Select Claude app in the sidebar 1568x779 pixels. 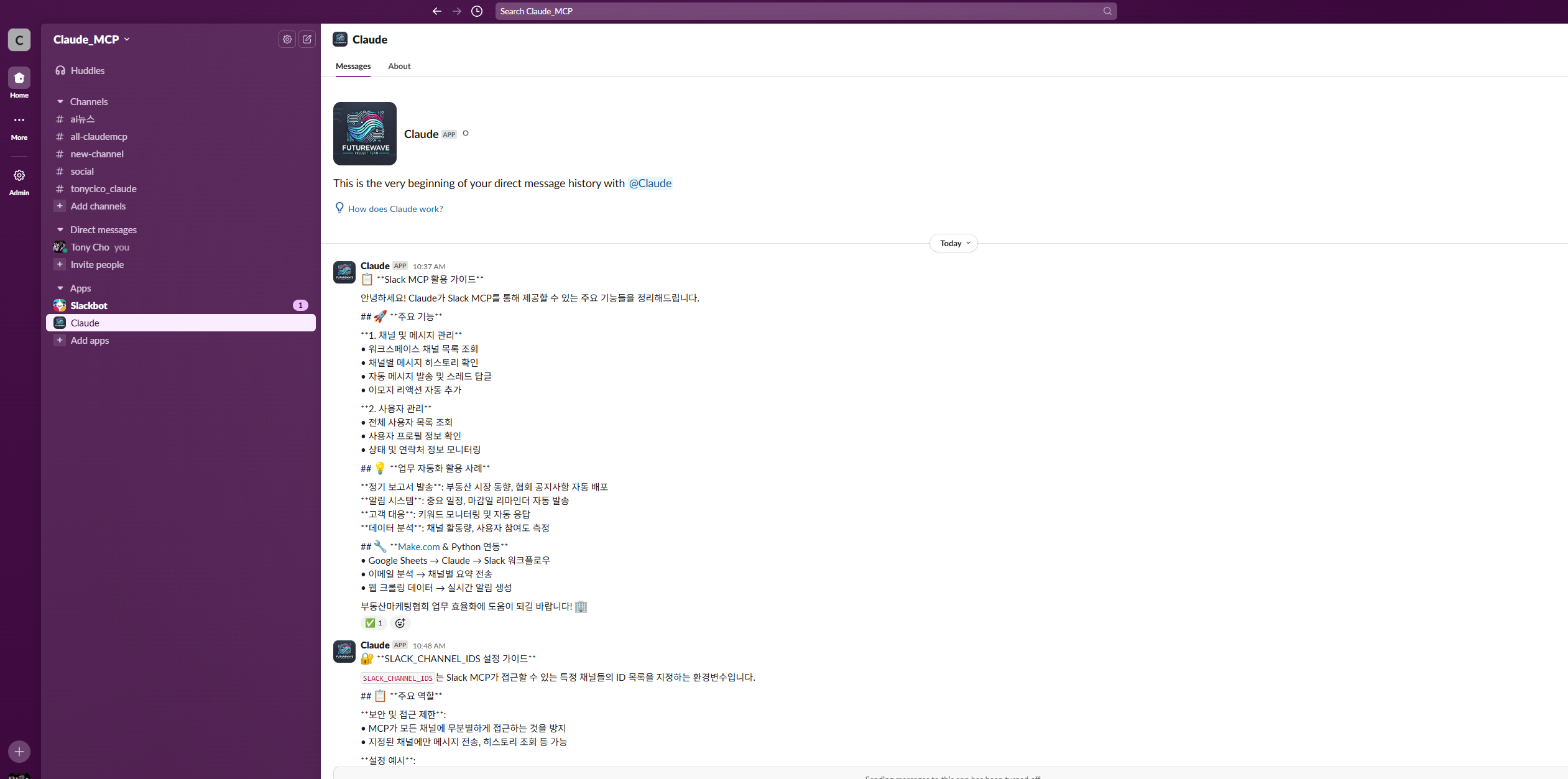click(181, 323)
